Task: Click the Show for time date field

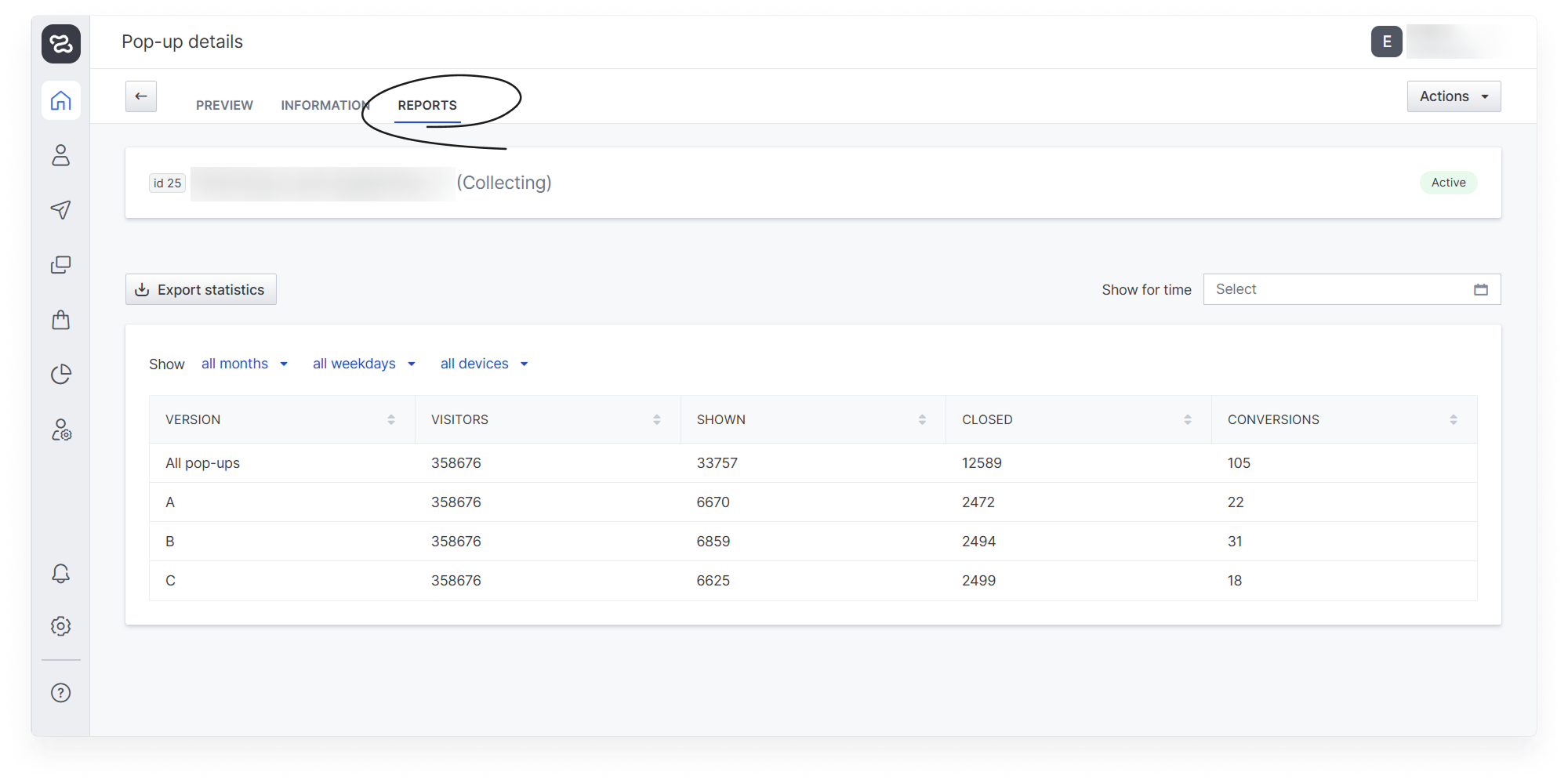Action: point(1351,289)
